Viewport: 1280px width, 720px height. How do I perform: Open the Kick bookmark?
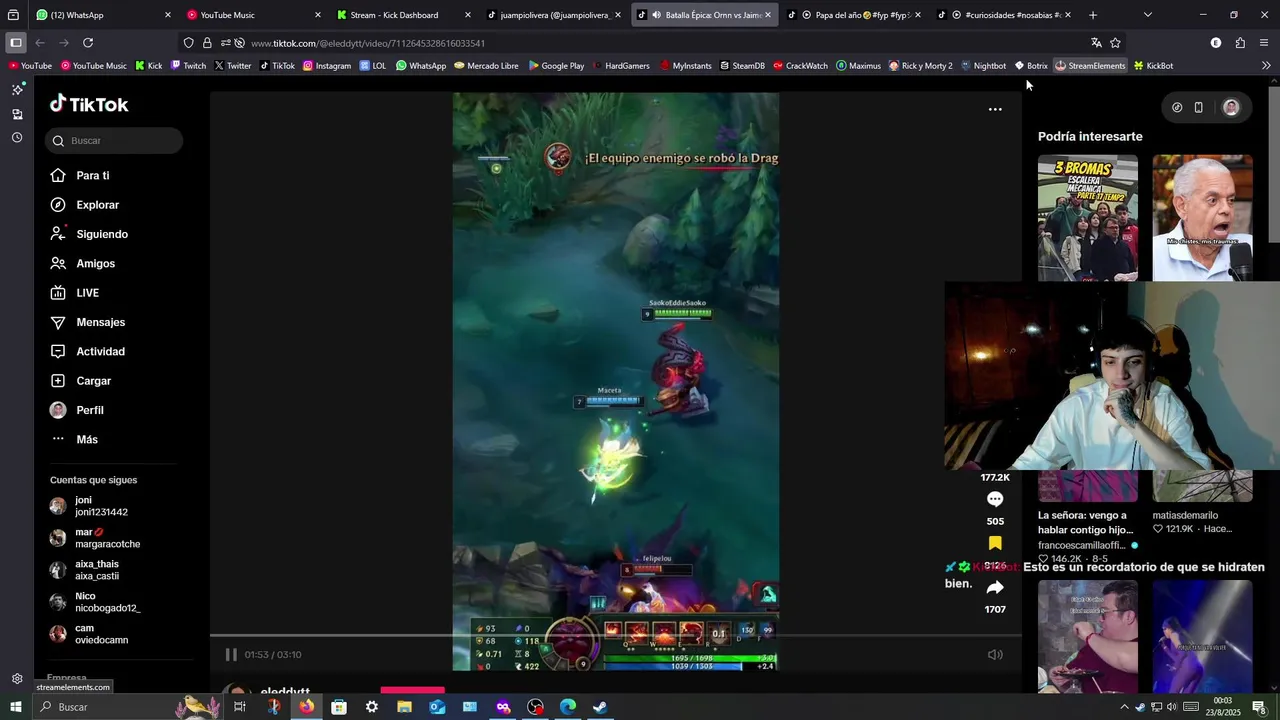click(148, 66)
